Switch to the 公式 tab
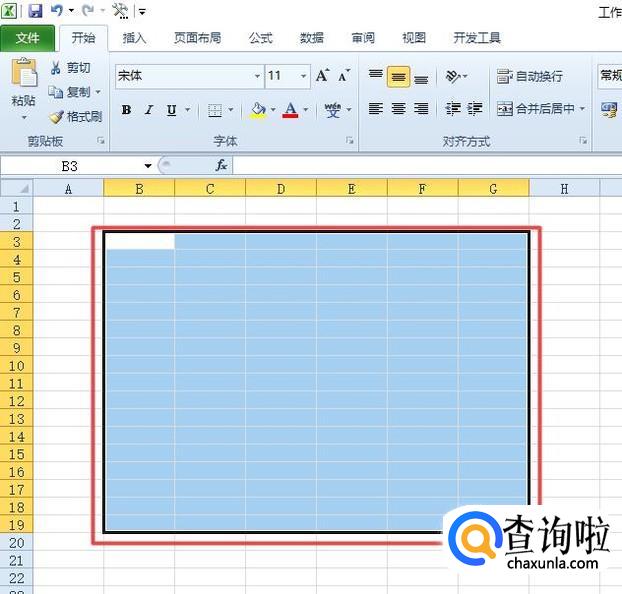This screenshot has height=594, width=622. [x=261, y=38]
